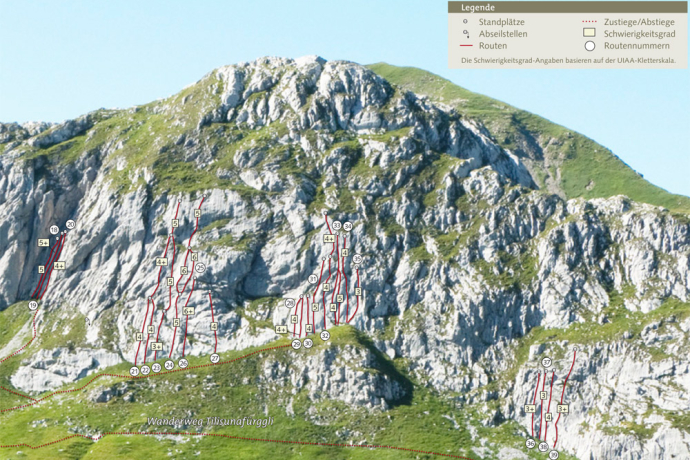Click the Legende header title

click(x=476, y=6)
